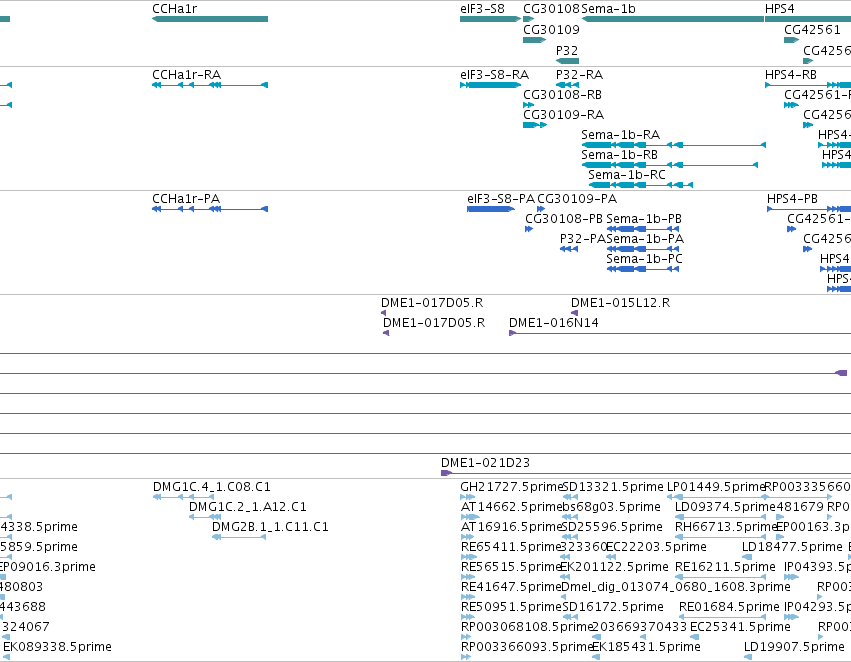
Task: Click the CG30109-RA transcript
Action: [x=535, y=125]
